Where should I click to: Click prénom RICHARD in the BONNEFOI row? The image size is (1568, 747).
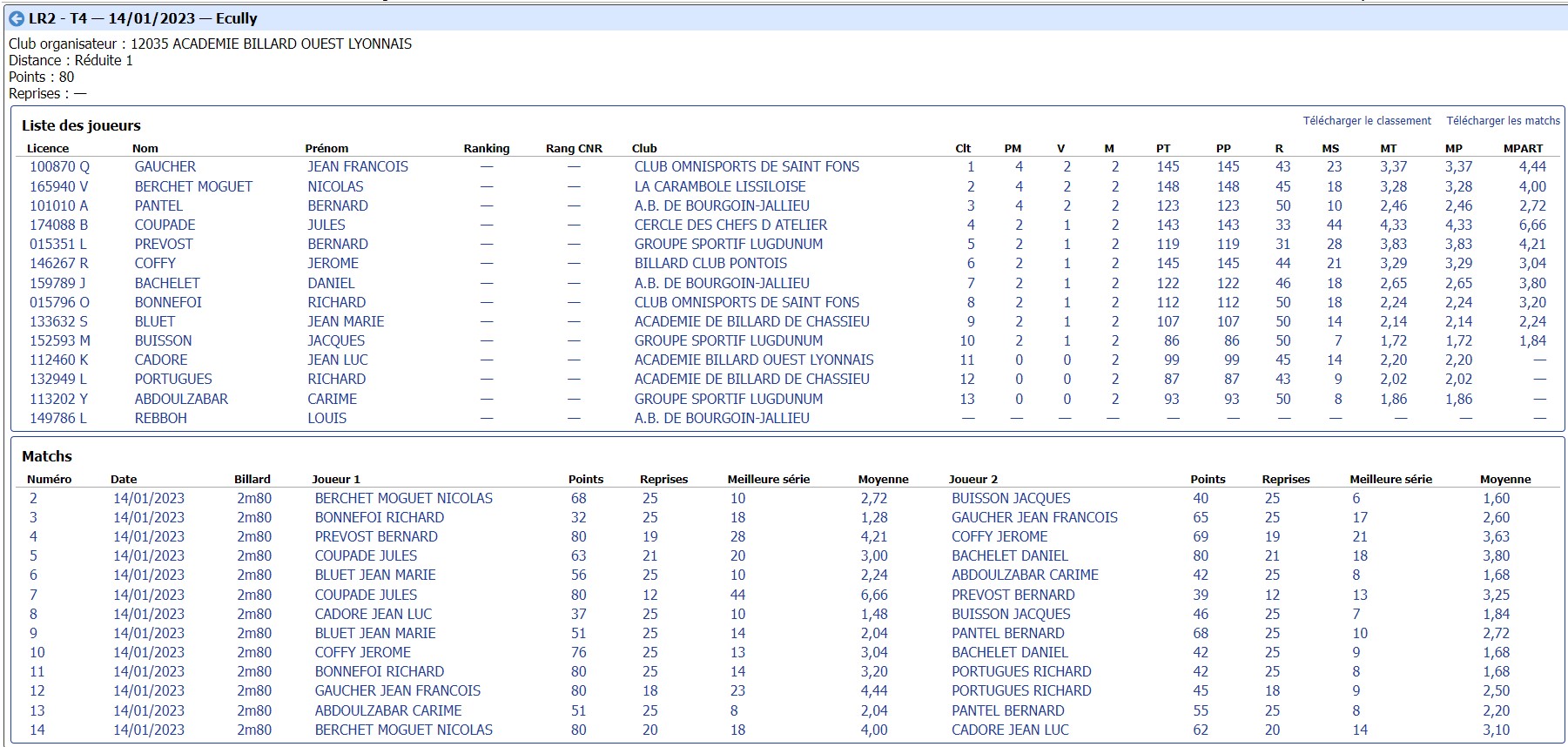tap(337, 302)
